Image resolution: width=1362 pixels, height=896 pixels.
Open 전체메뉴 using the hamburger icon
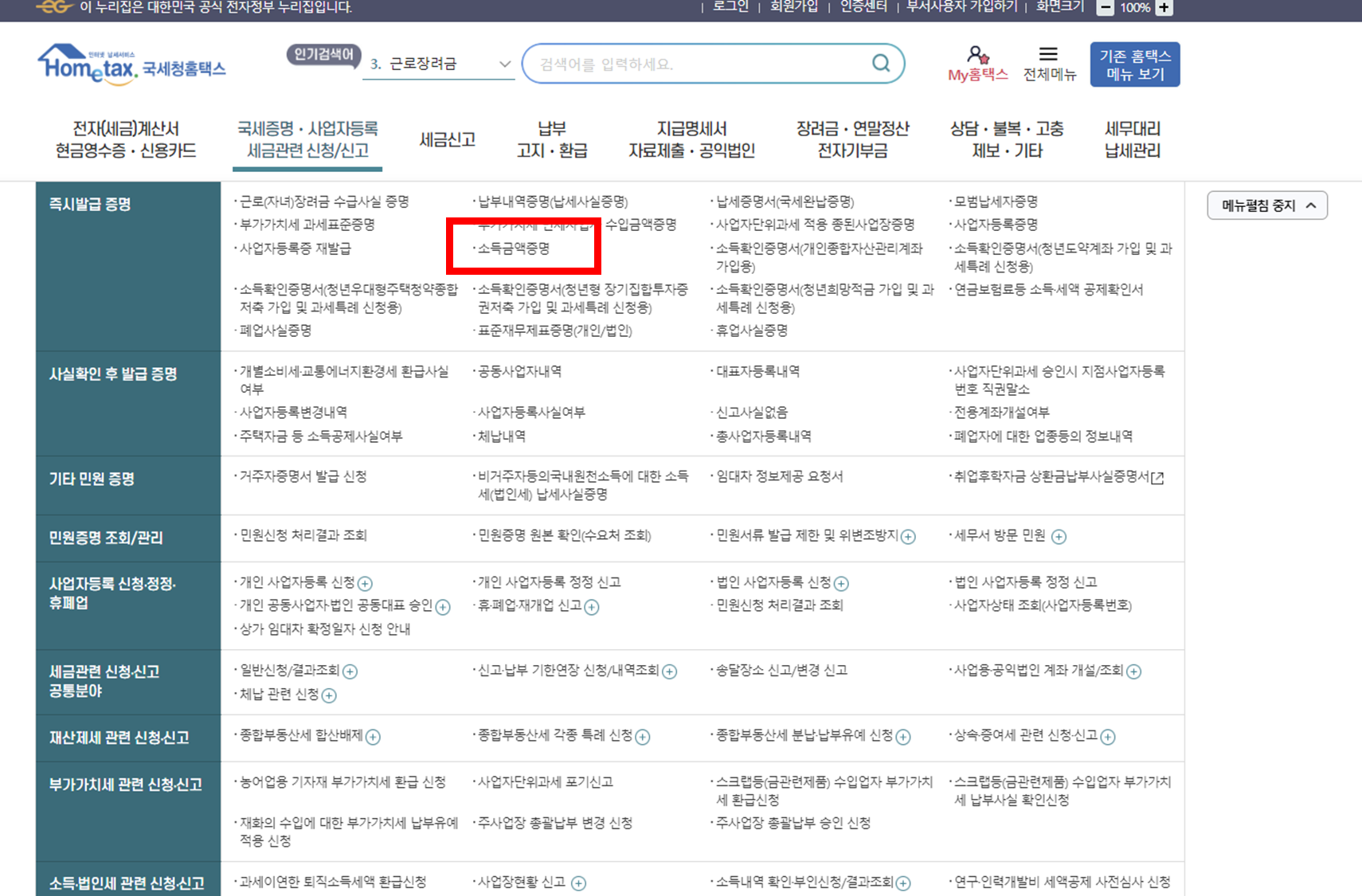[x=1049, y=54]
